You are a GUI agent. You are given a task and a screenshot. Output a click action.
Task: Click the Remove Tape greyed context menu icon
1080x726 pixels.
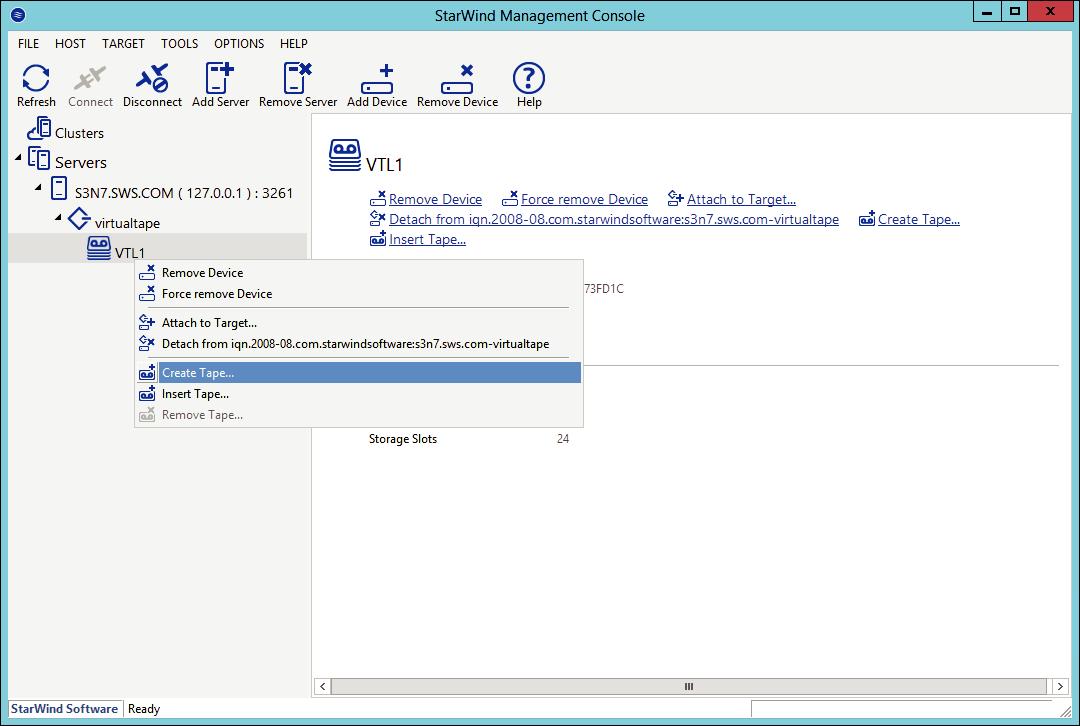click(147, 415)
